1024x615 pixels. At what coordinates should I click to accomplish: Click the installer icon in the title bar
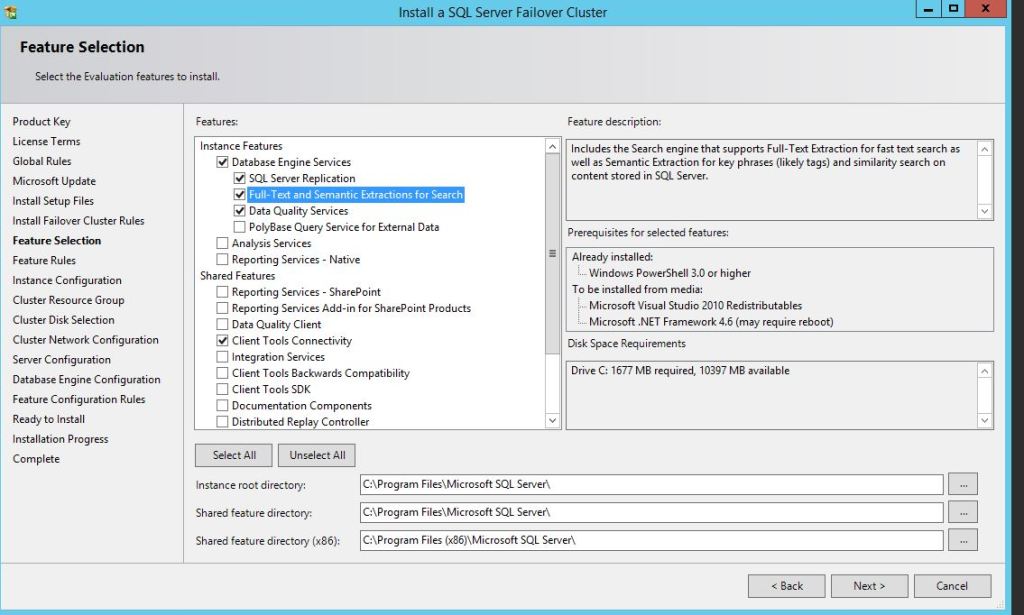coord(11,12)
